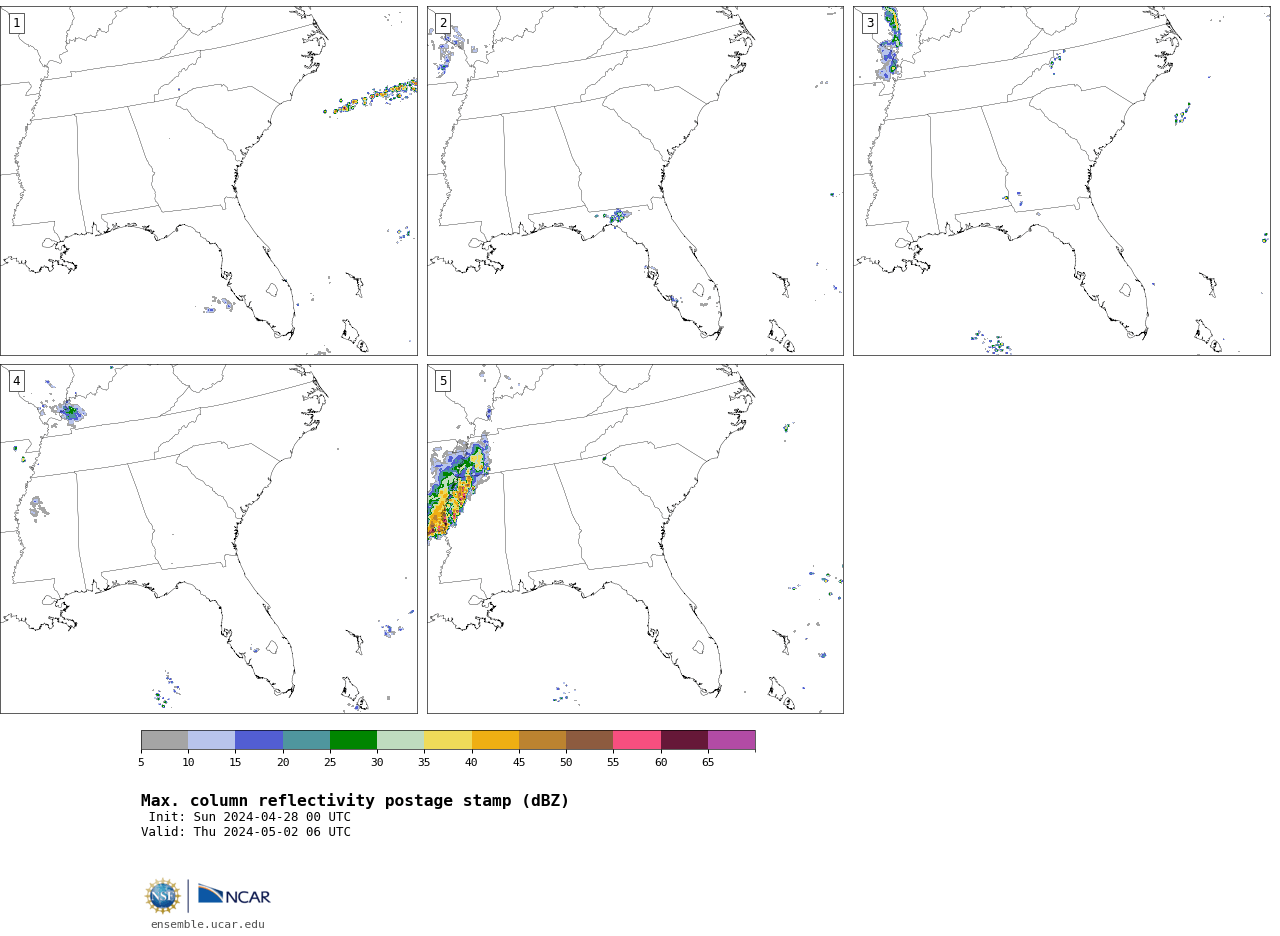Open ensemble member 2 map panel
The width and height of the screenshot is (1280, 936).
[x=635, y=180]
